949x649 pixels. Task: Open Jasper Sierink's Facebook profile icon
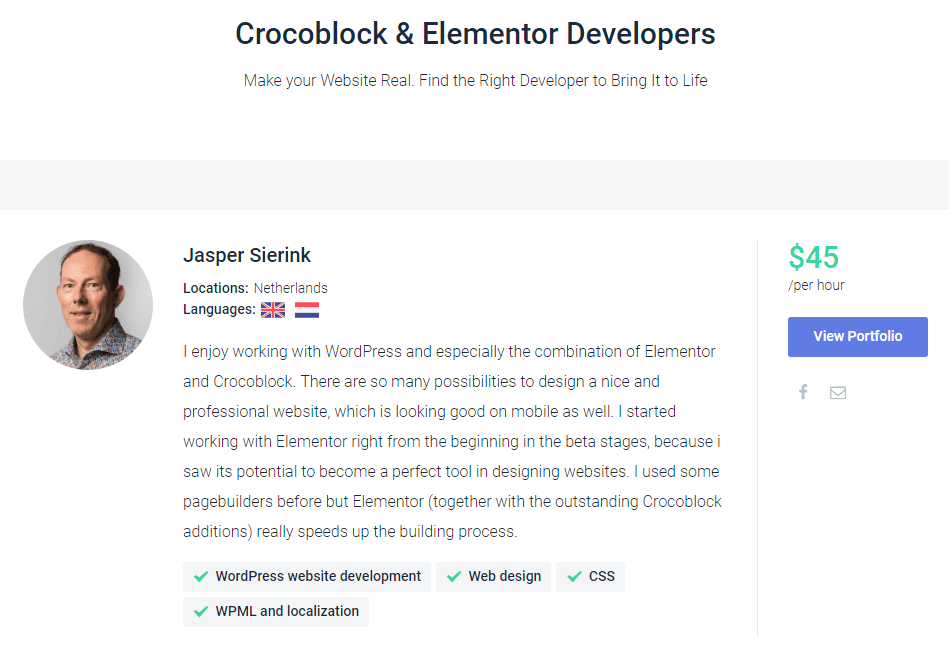pos(803,392)
